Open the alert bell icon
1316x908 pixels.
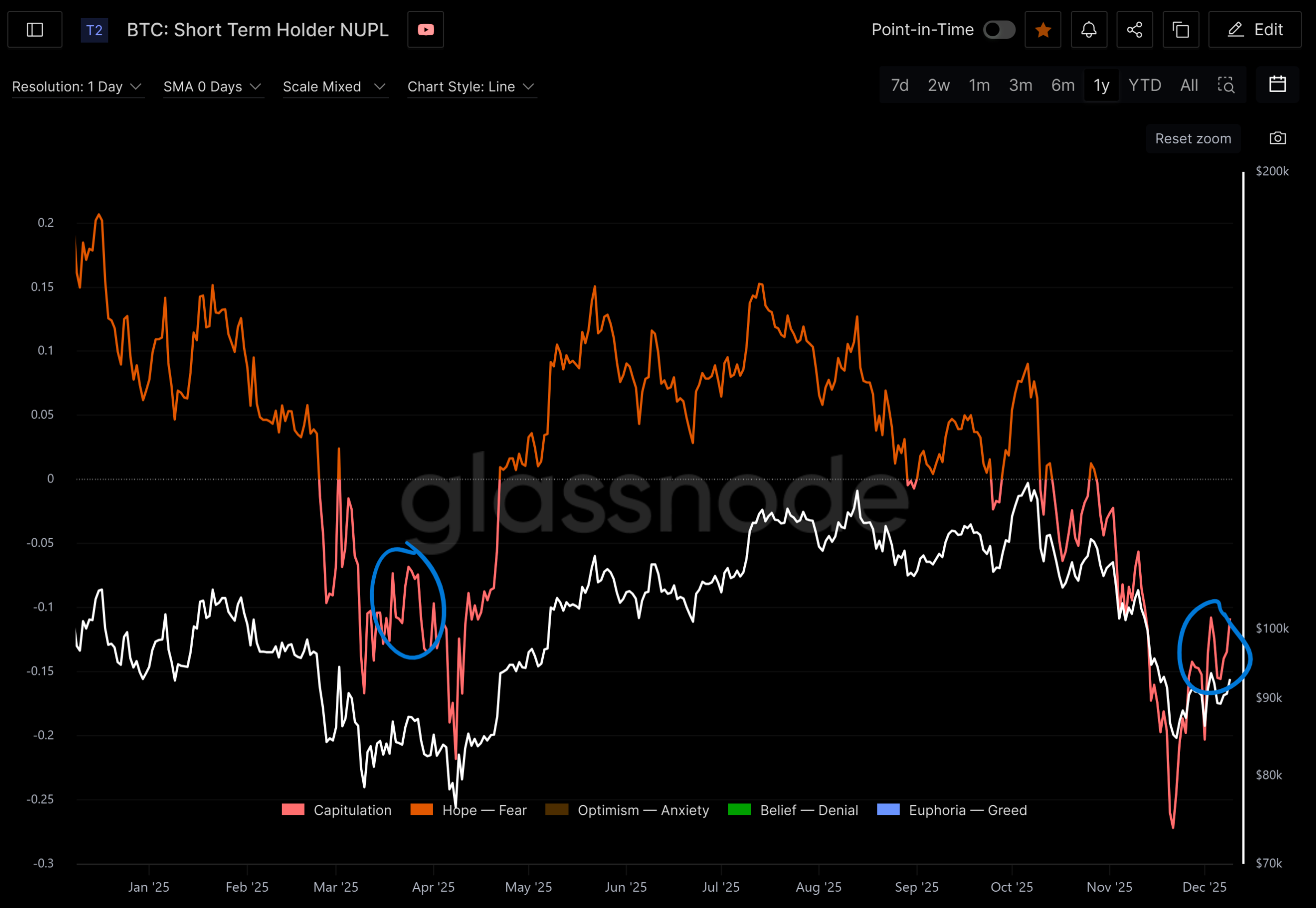1089,29
